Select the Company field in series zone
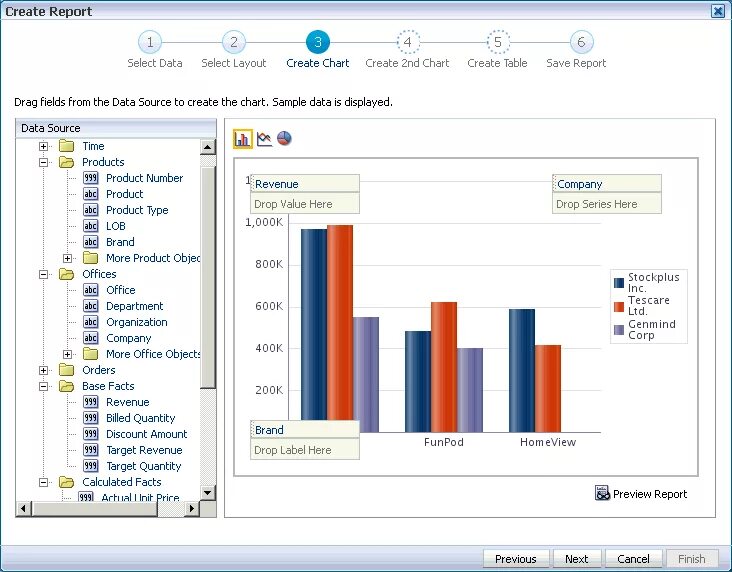Viewport: 732px width, 572px height. click(607, 184)
